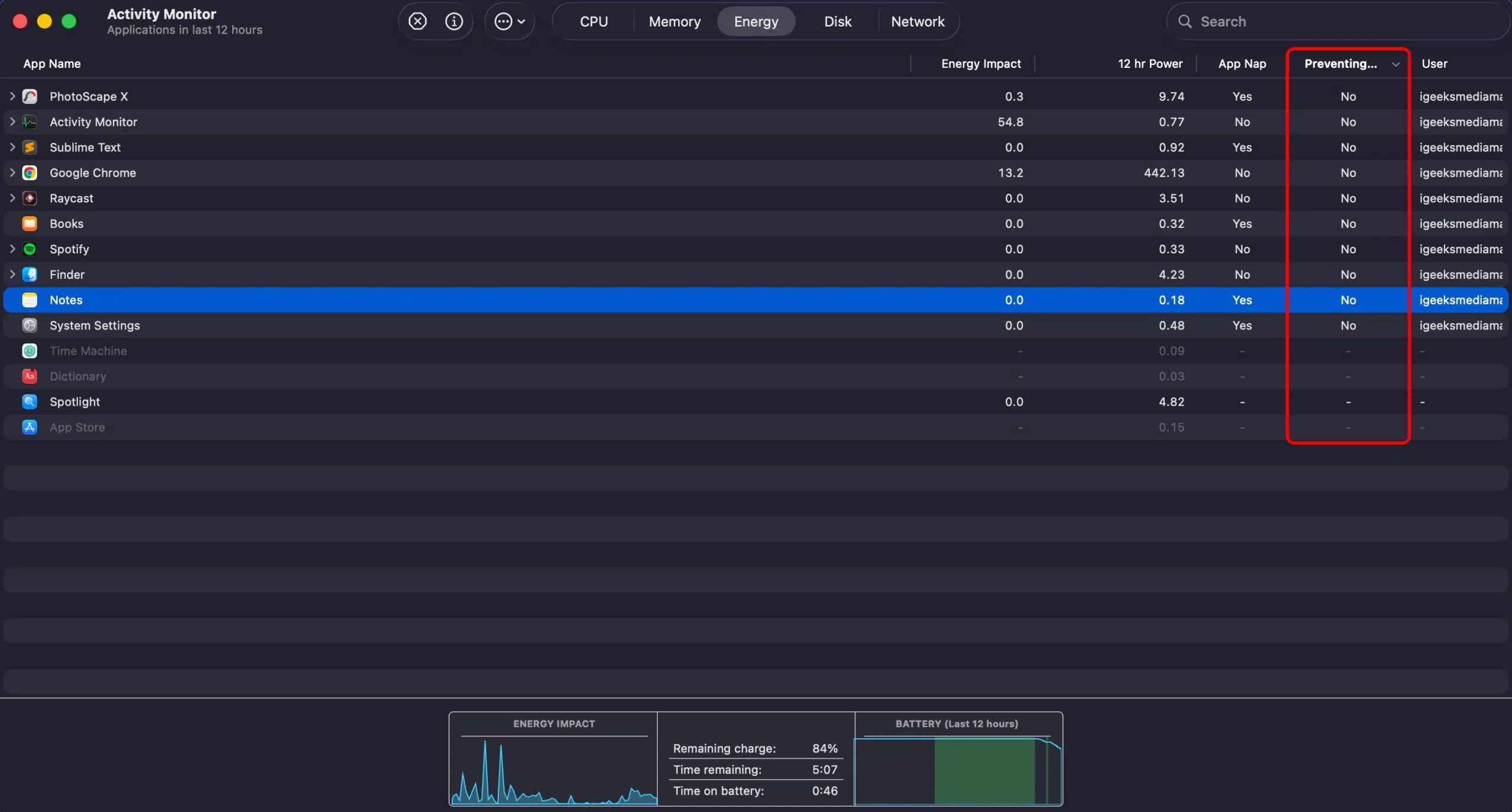
Task: Click the stop process (X) toolbar icon
Action: click(418, 22)
